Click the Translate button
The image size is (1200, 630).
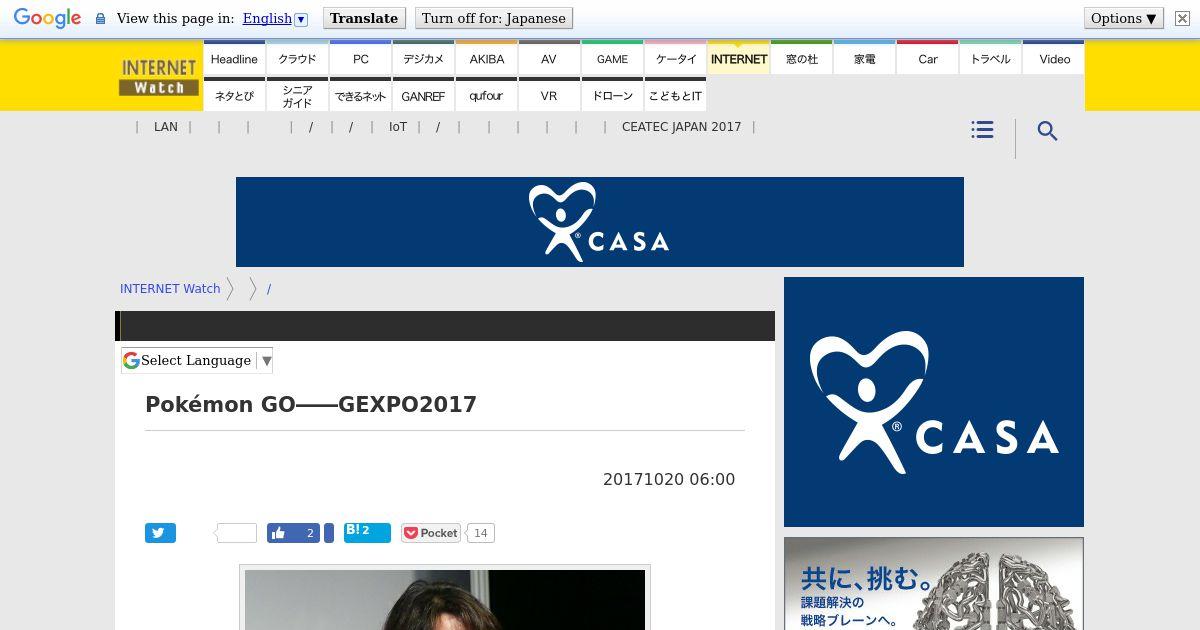pos(364,18)
